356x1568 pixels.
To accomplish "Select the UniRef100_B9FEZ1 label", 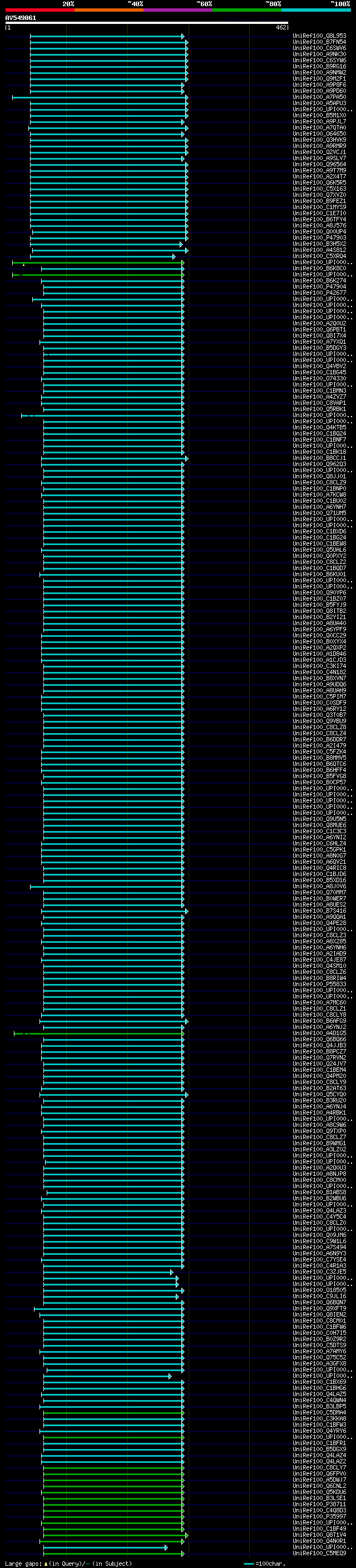I will (319, 201).
